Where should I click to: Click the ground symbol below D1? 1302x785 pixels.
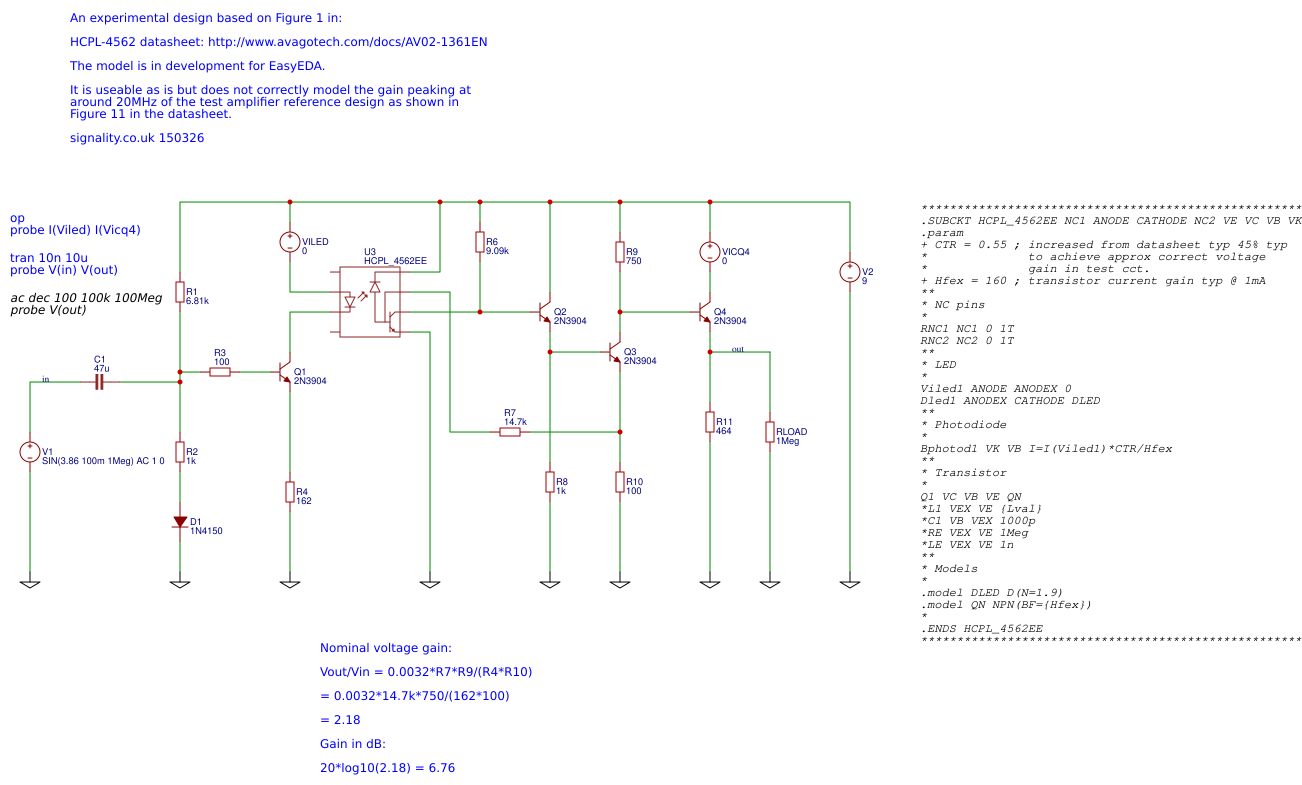(x=180, y=580)
